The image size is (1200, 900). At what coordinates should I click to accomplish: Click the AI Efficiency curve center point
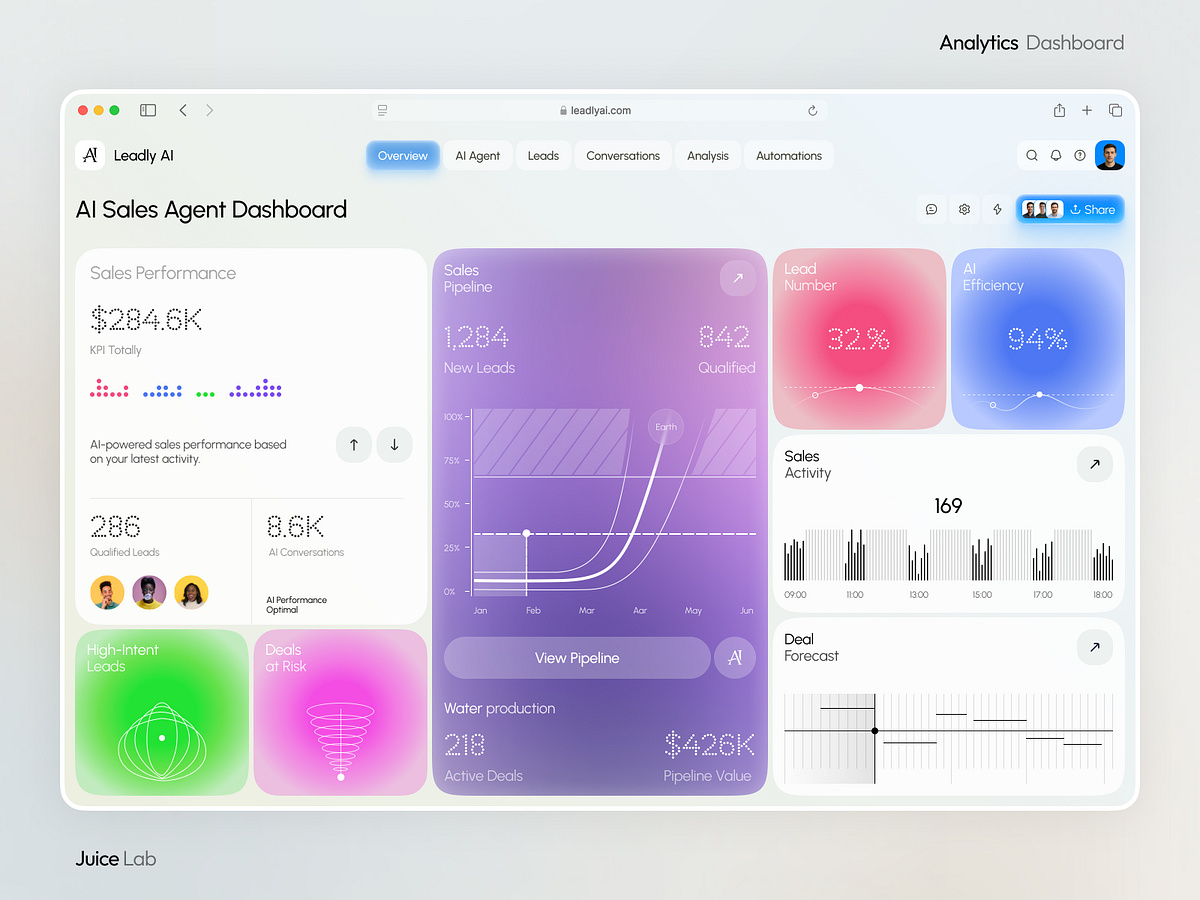(1039, 394)
